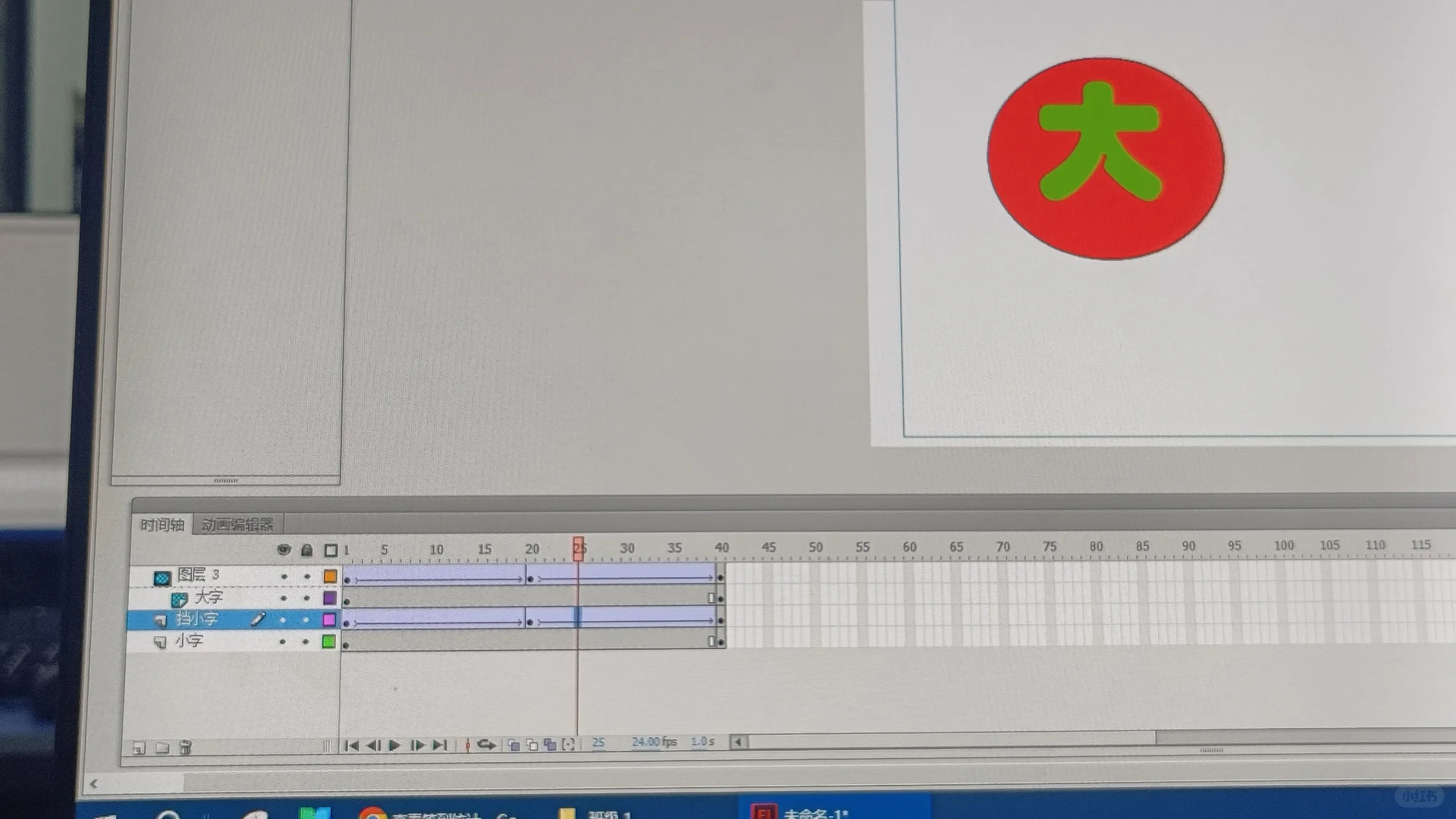
Task: Click the New Folder icon in timeline
Action: pyautogui.click(x=162, y=748)
